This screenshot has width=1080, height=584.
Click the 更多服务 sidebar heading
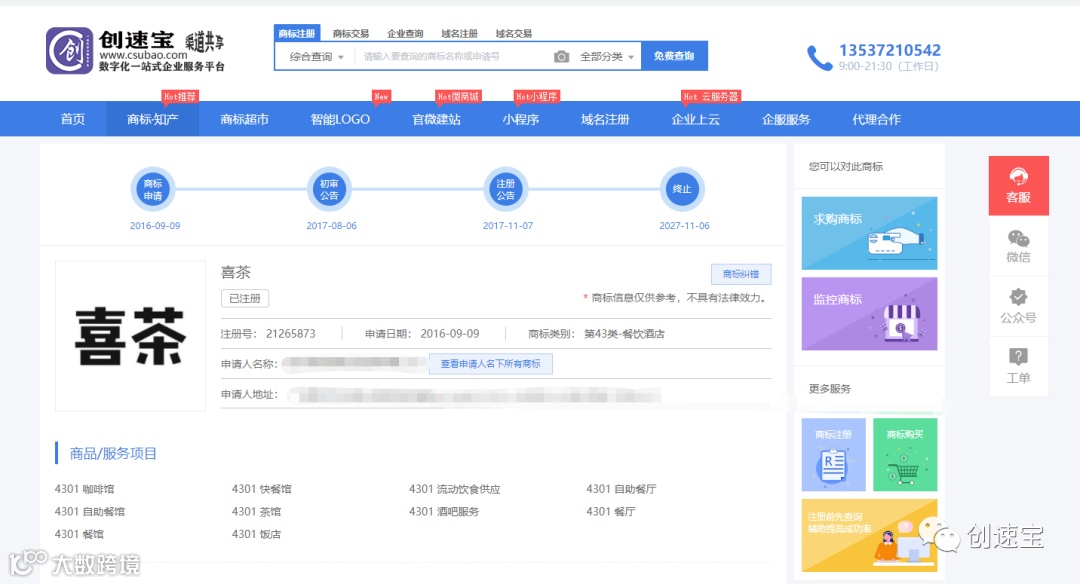click(x=830, y=388)
